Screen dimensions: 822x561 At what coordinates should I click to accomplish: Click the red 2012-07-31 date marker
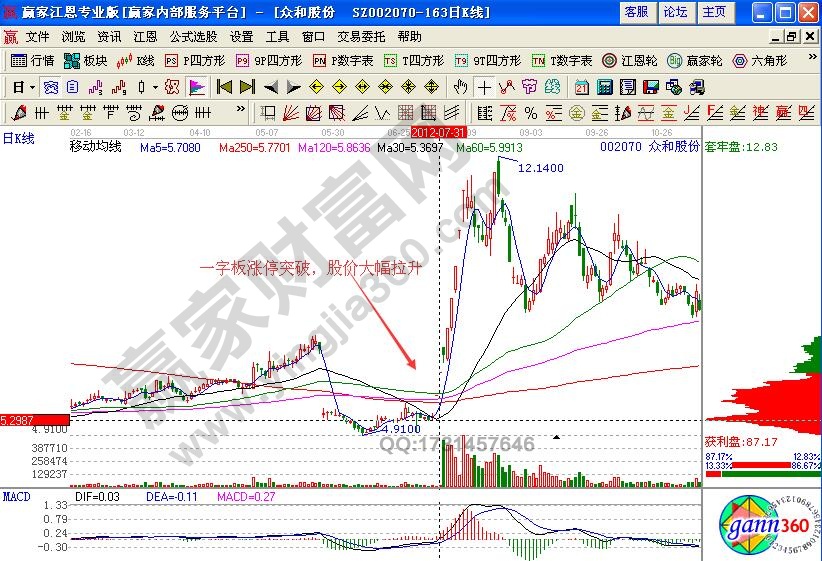point(438,131)
